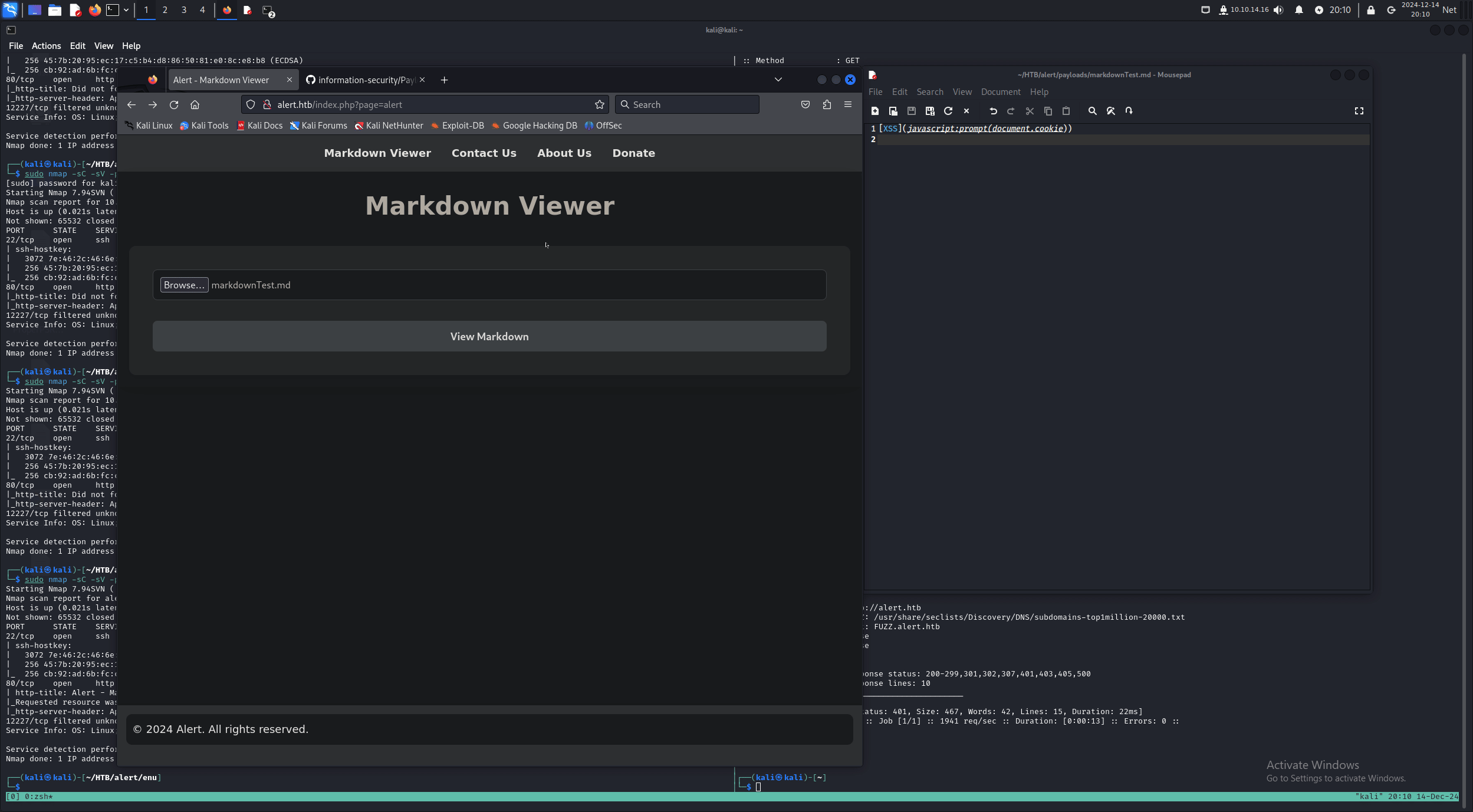Open Mousepad Document menu
This screenshot has width=1473, height=812.
click(1000, 92)
